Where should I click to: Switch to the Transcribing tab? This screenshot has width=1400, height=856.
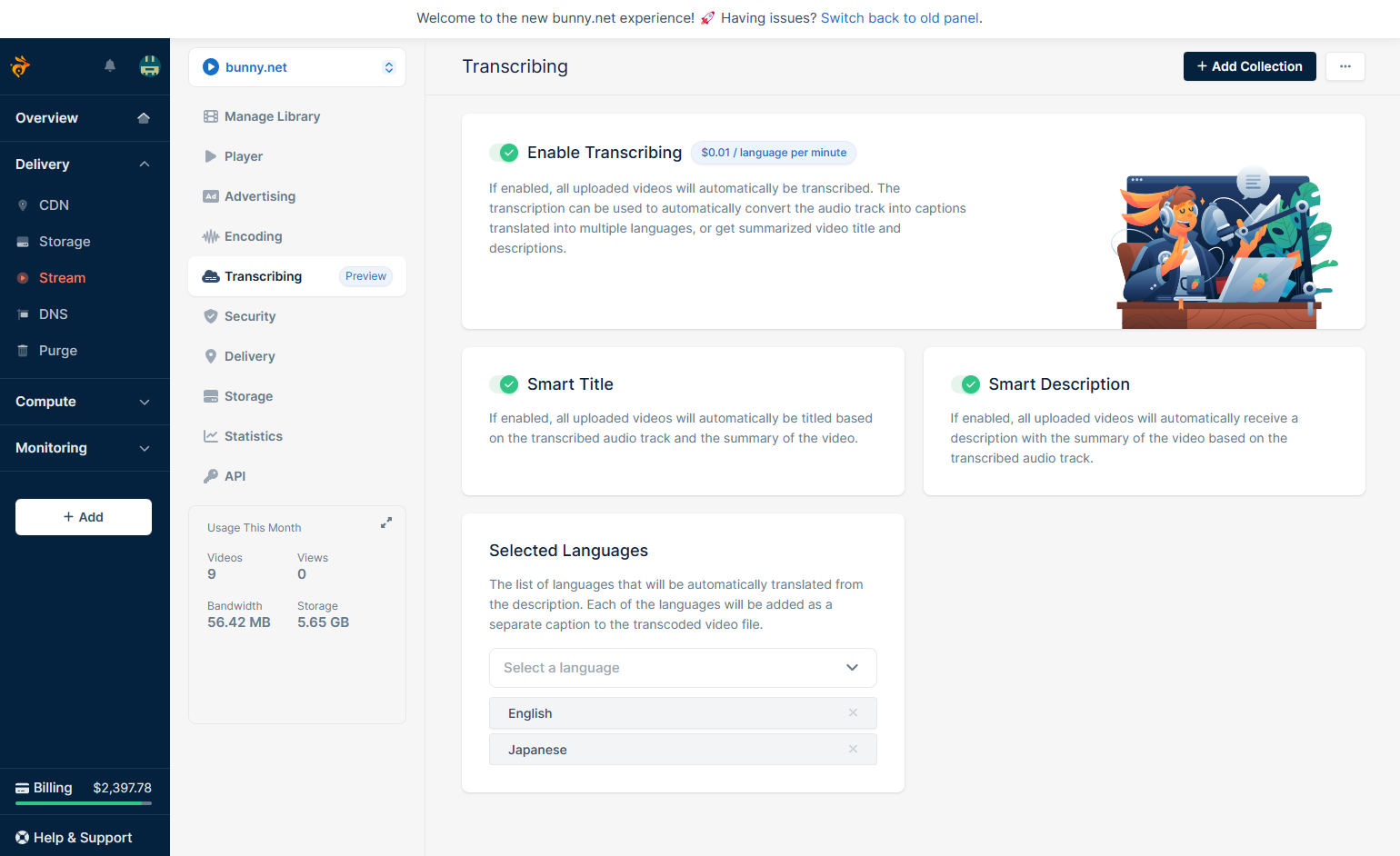(263, 276)
